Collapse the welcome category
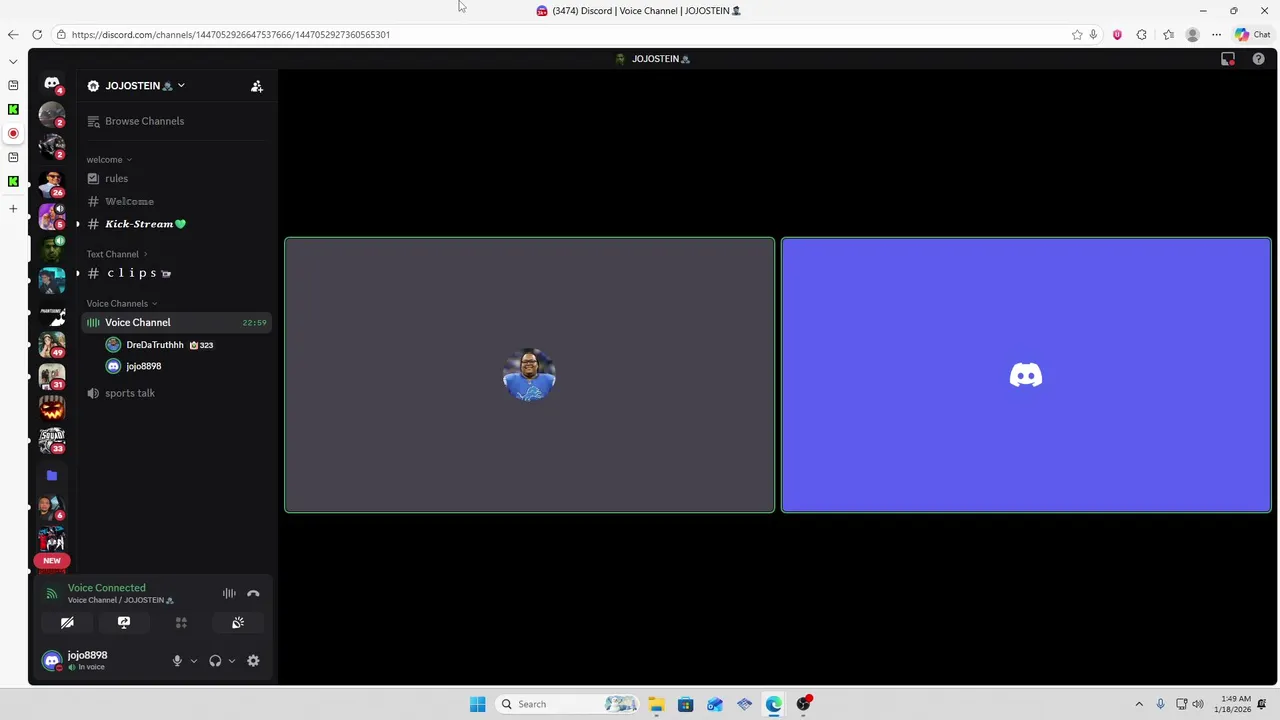Screen dimensions: 1280x720 (x=109, y=160)
